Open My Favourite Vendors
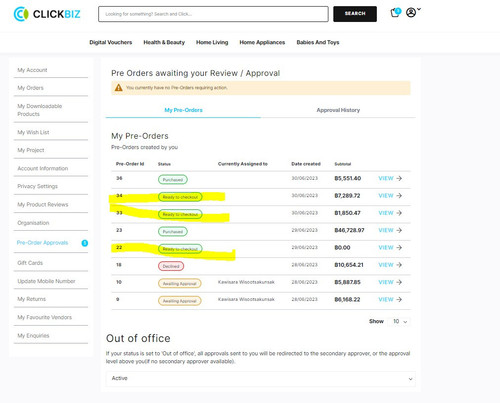This screenshot has height=403, width=500. (45, 317)
